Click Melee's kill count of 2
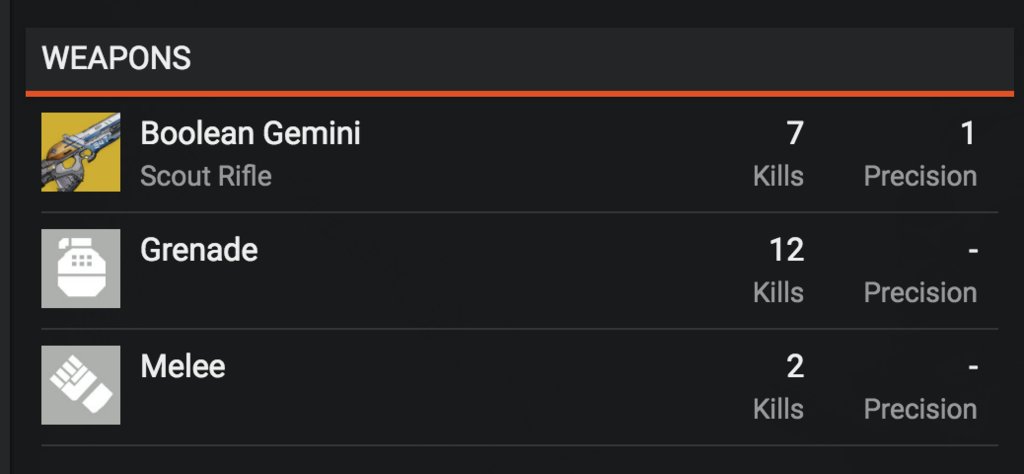This screenshot has height=474, width=1024. pos(795,366)
